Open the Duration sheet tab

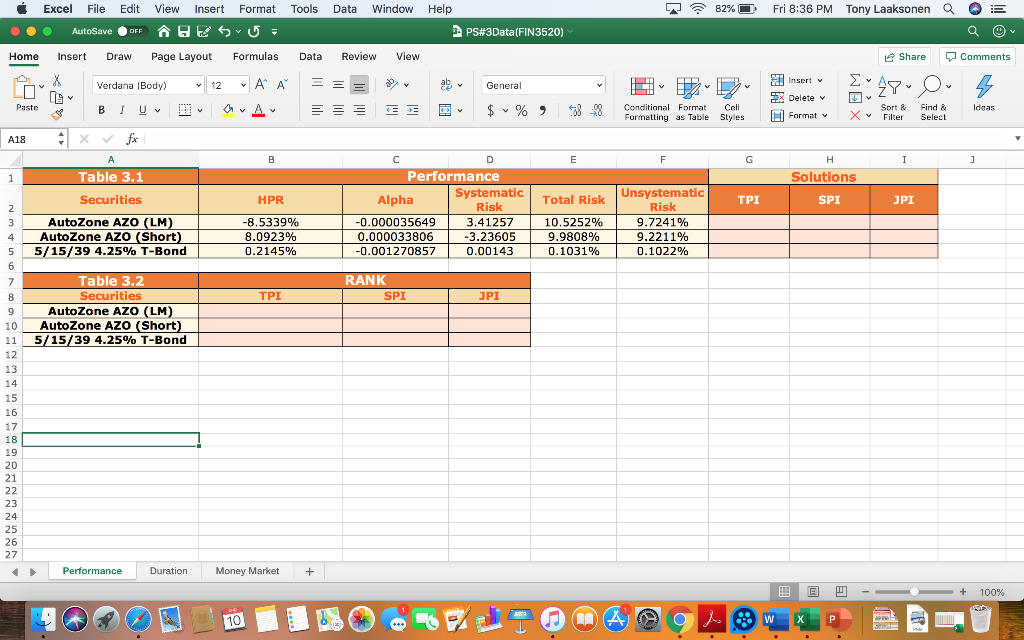(x=168, y=570)
